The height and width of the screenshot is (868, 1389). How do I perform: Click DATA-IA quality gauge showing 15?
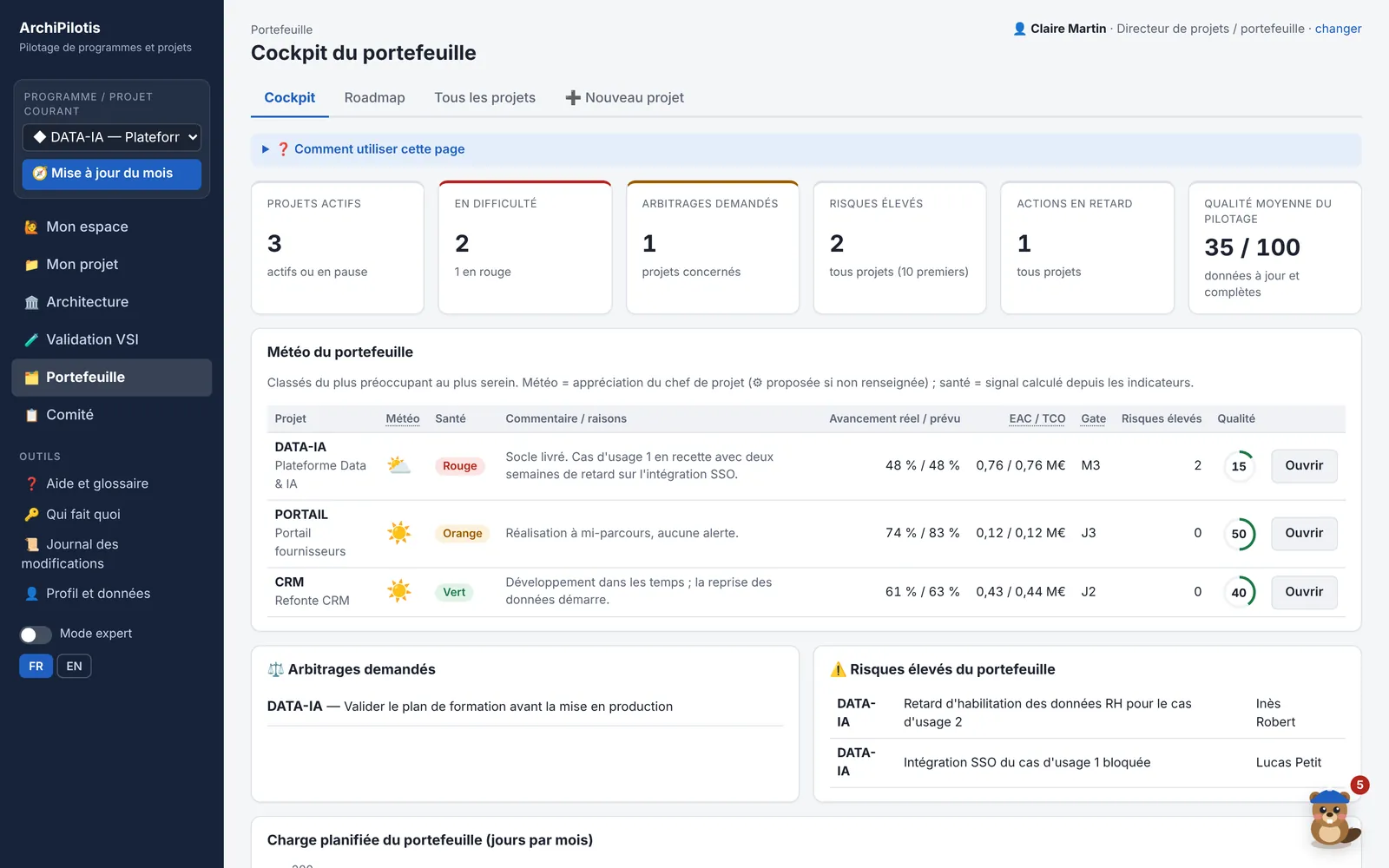coord(1239,466)
